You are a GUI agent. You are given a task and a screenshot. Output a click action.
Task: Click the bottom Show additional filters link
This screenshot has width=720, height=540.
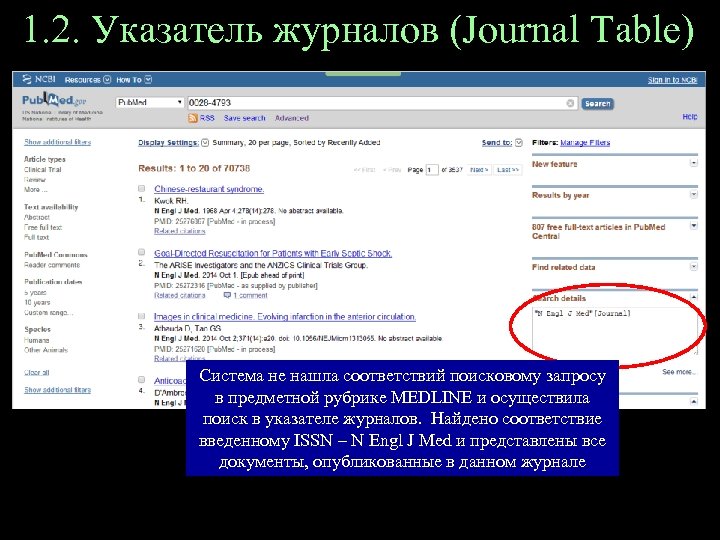[57, 390]
